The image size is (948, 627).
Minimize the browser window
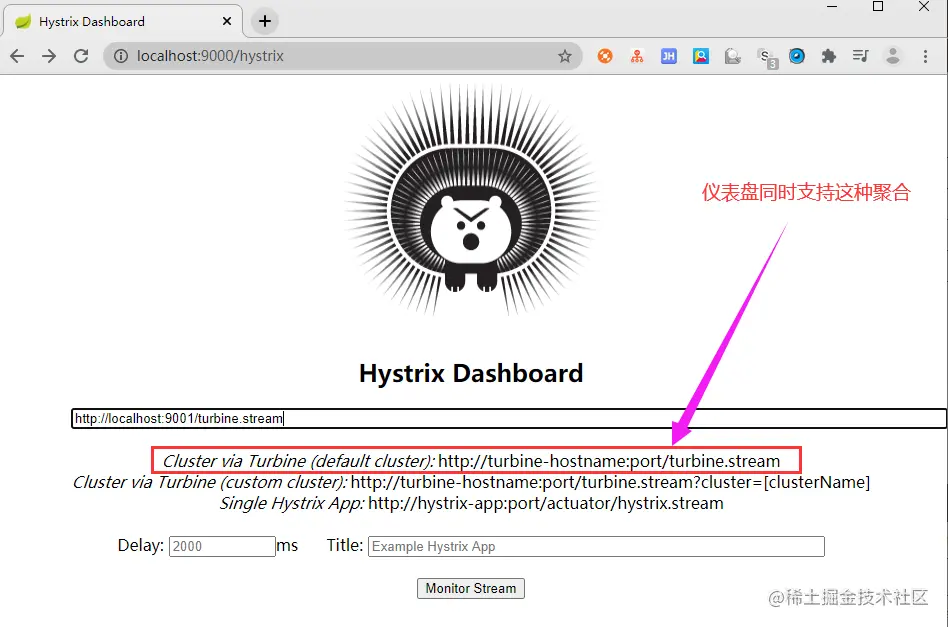[x=832, y=7]
